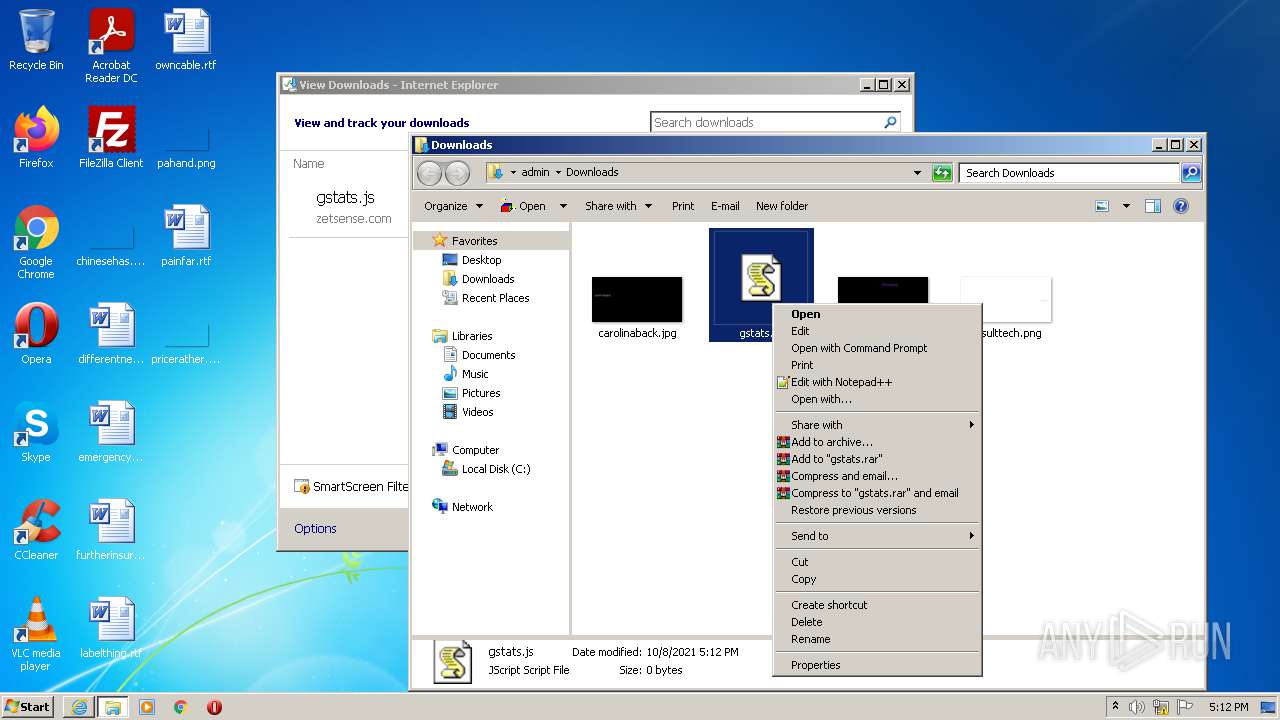Open painfar.rtf on the desktop
The height and width of the screenshot is (720, 1280).
186,236
